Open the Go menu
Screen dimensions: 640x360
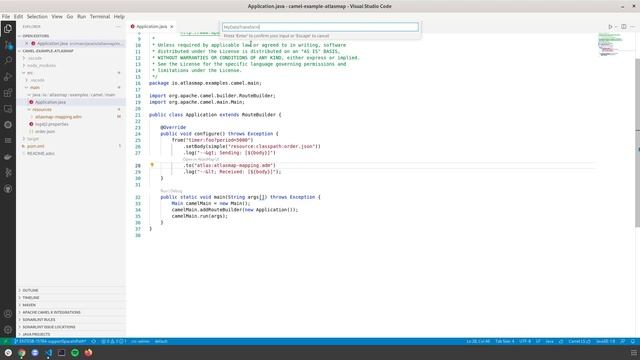(x=70, y=17)
